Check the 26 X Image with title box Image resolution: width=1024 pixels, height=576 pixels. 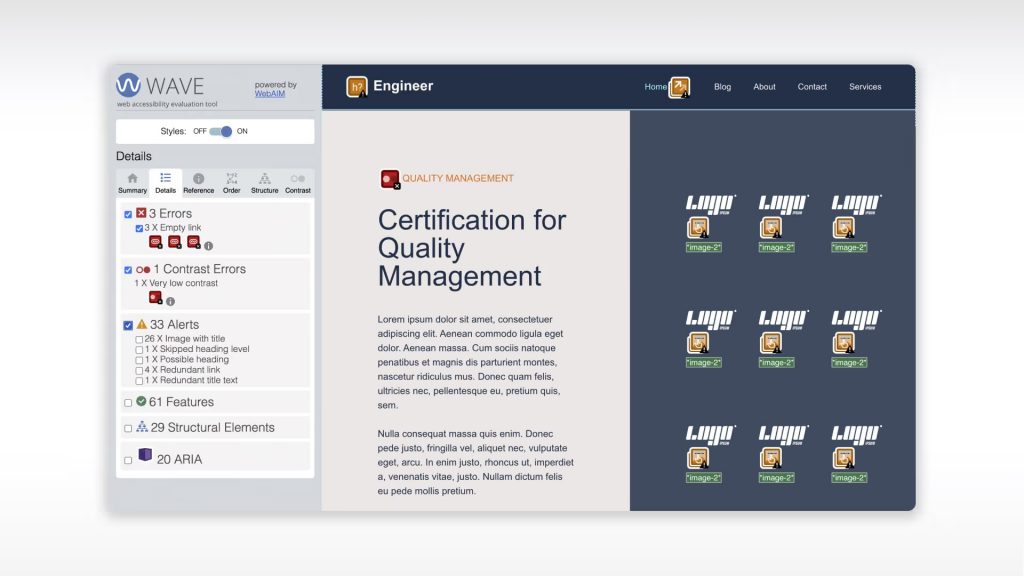pyautogui.click(x=139, y=339)
